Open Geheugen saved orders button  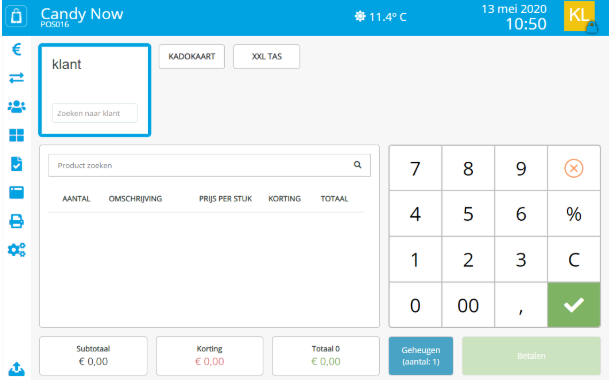(421, 355)
